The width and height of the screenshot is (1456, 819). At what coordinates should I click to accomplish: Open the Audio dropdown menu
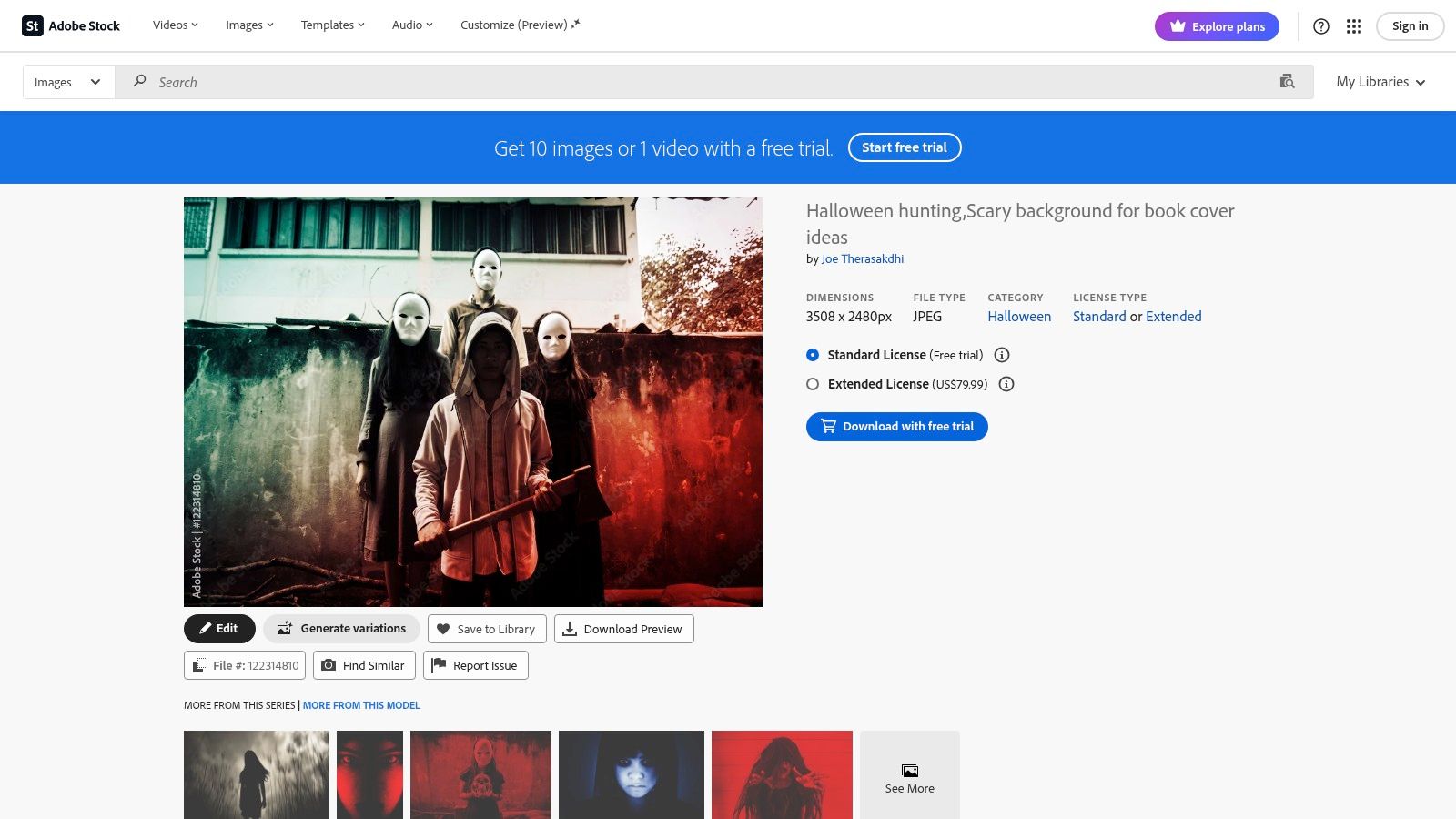click(411, 25)
